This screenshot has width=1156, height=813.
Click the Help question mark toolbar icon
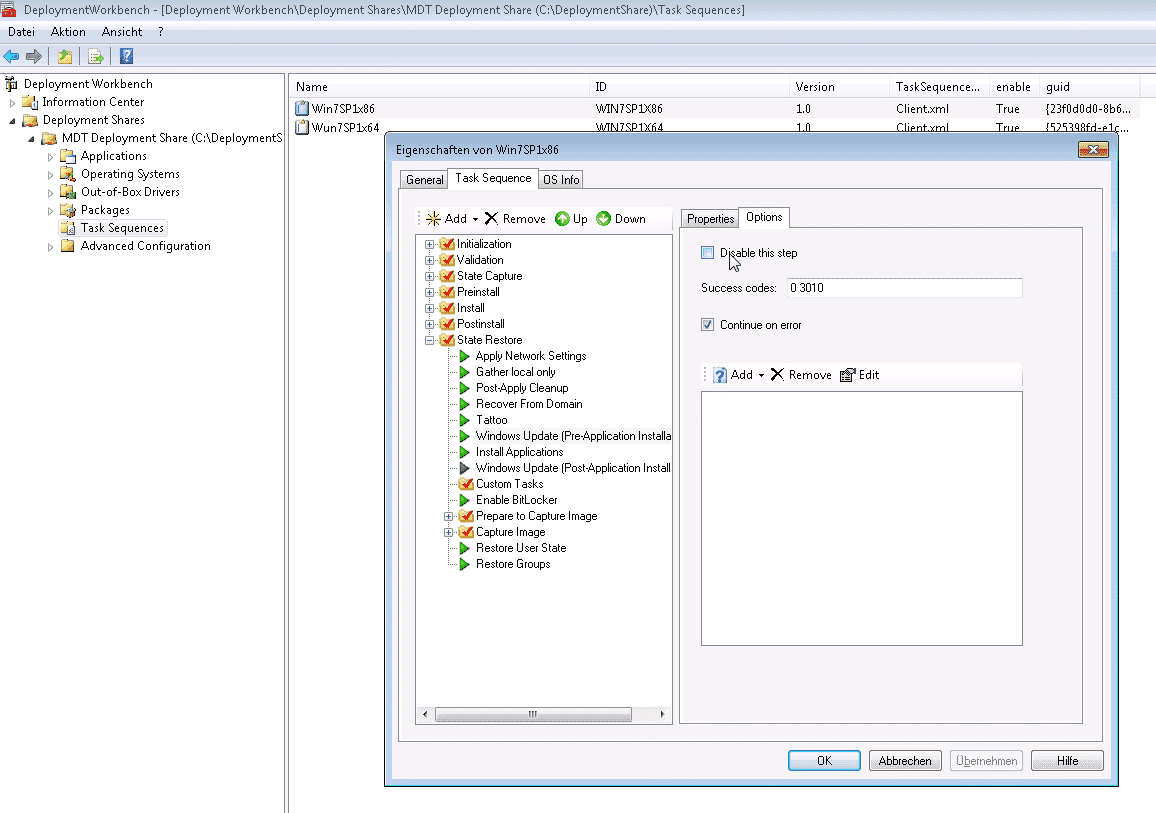point(127,56)
